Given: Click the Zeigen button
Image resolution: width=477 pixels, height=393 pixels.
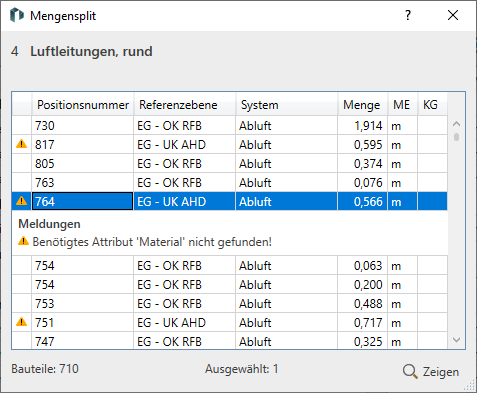Looking at the screenshot, I should (x=431, y=371).
